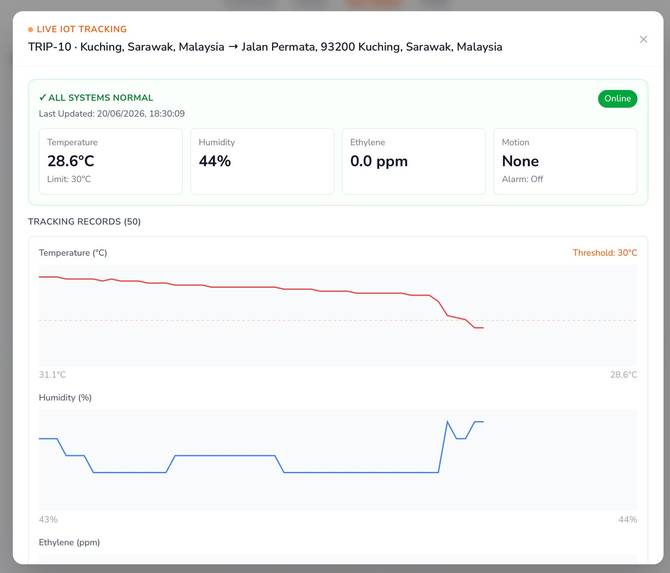Click the 28.6°C chart end value

click(623, 375)
